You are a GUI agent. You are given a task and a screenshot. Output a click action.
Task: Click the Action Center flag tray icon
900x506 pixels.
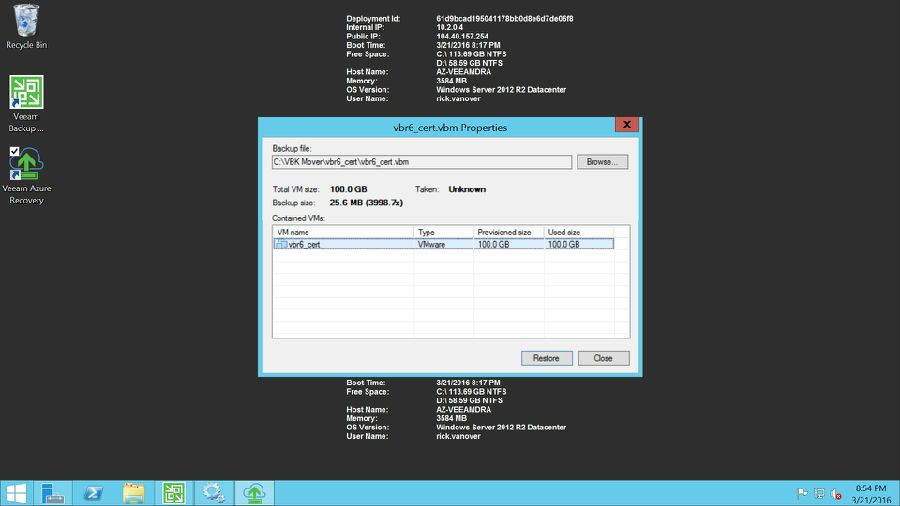click(802, 493)
